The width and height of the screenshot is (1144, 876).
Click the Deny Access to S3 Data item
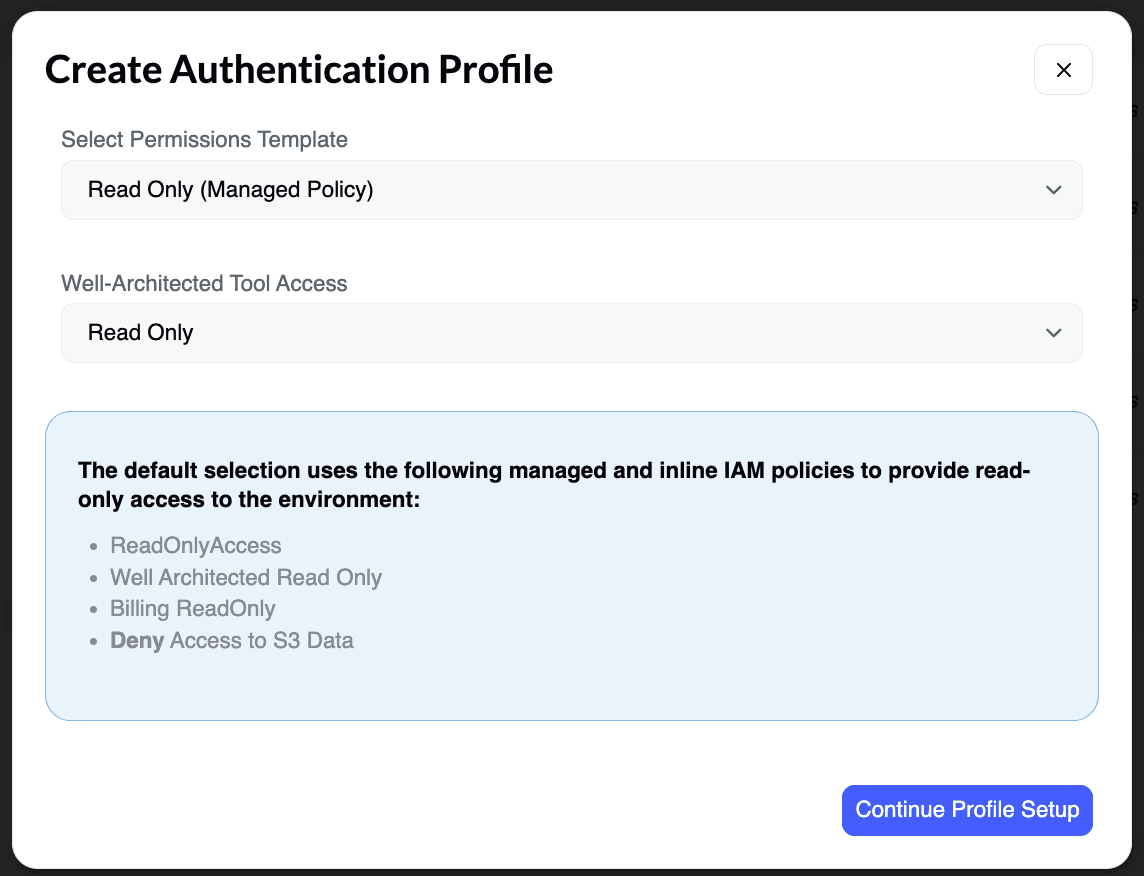(x=232, y=640)
